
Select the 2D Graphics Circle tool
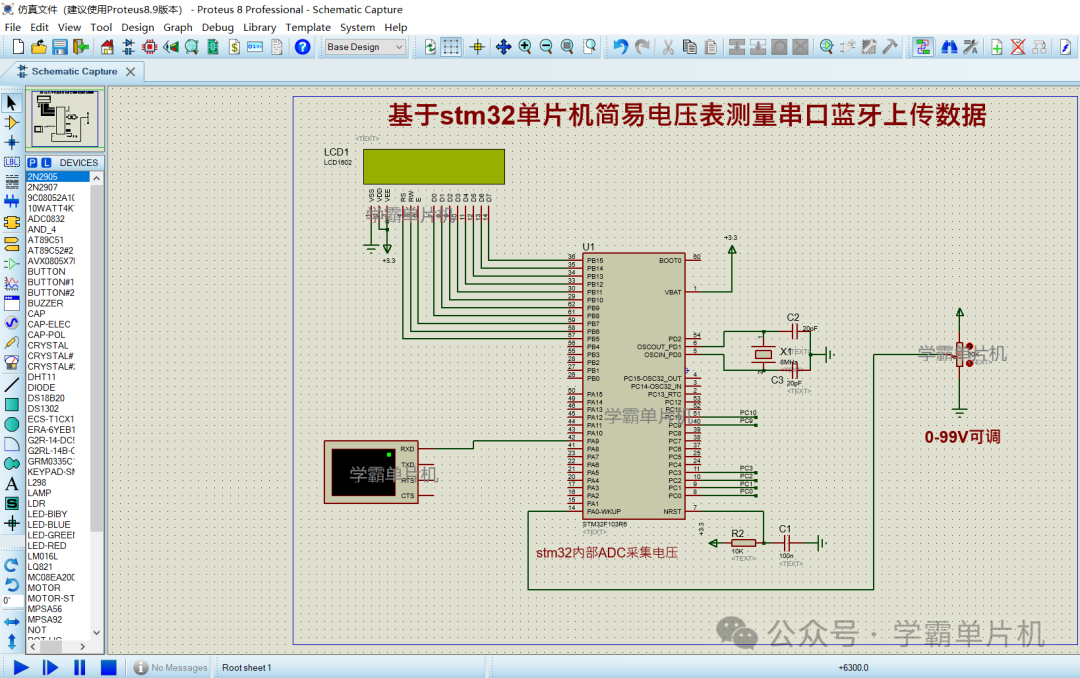point(12,424)
